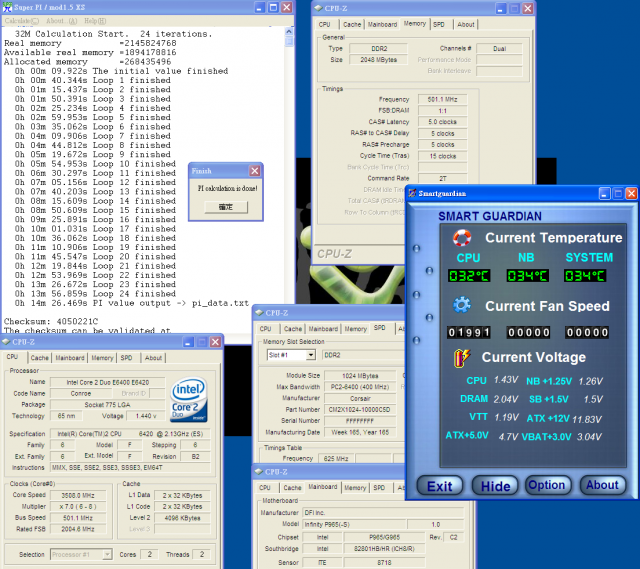Open Cache tab in CPU-Z CPU window

coord(40,358)
